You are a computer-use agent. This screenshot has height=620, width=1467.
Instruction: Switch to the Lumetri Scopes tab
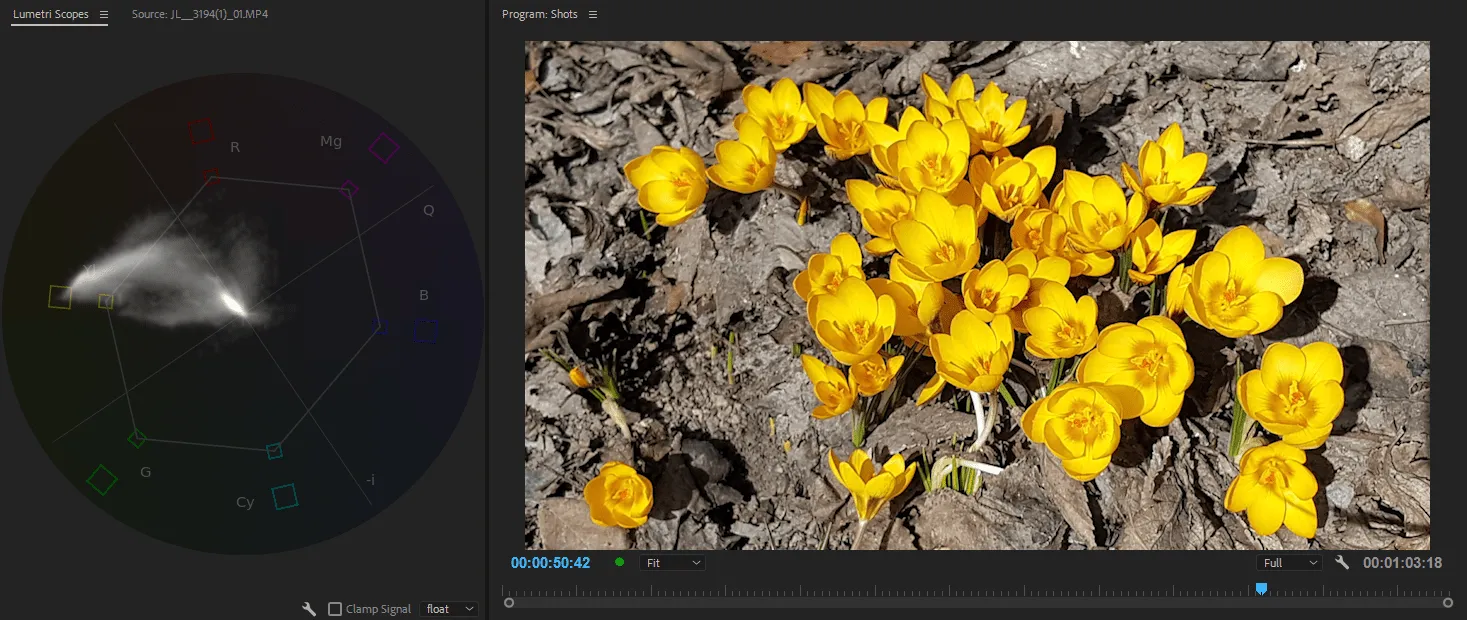pyautogui.click(x=50, y=15)
